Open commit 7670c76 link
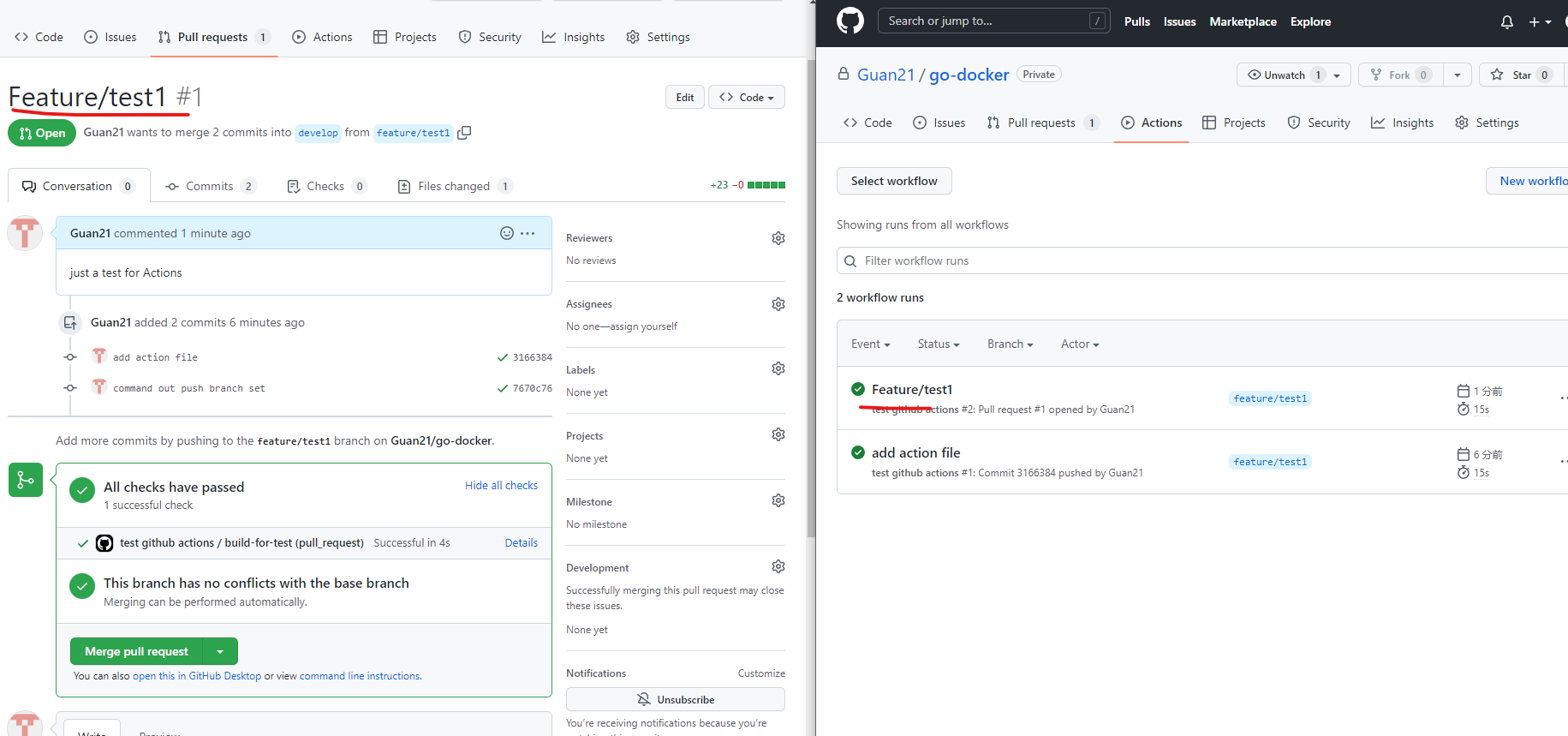Viewport: 1568px width, 736px height. click(x=532, y=388)
